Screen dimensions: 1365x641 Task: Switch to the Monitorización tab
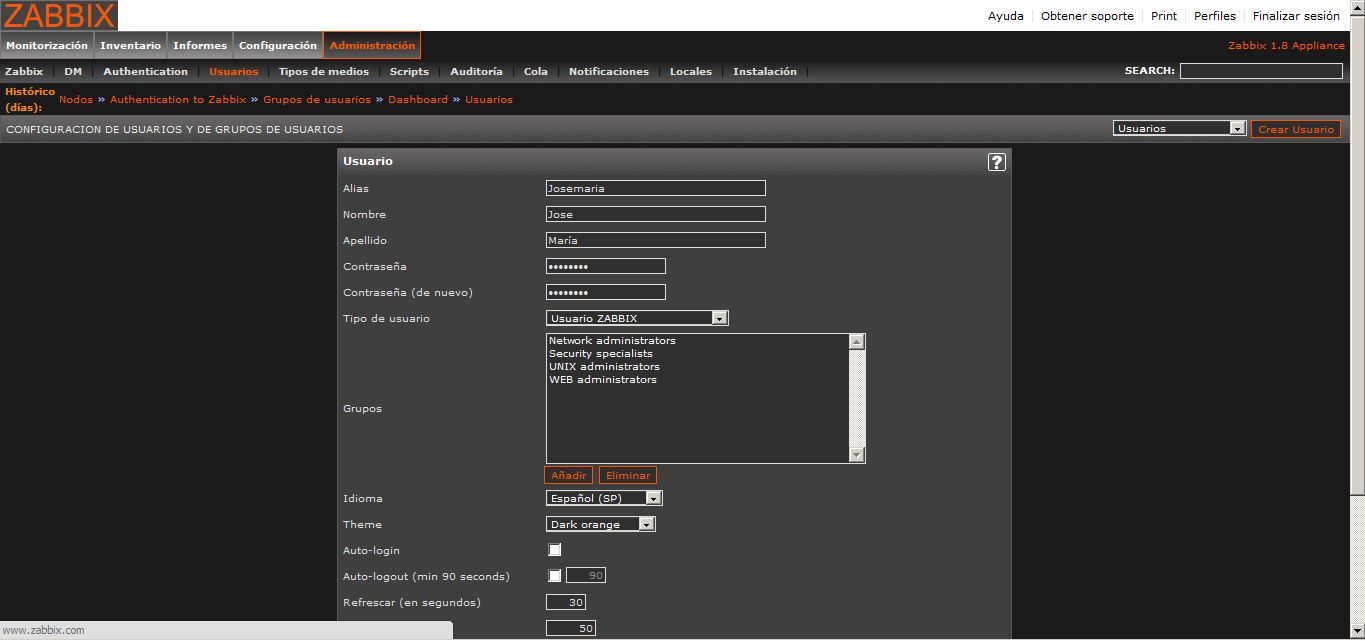coord(47,46)
